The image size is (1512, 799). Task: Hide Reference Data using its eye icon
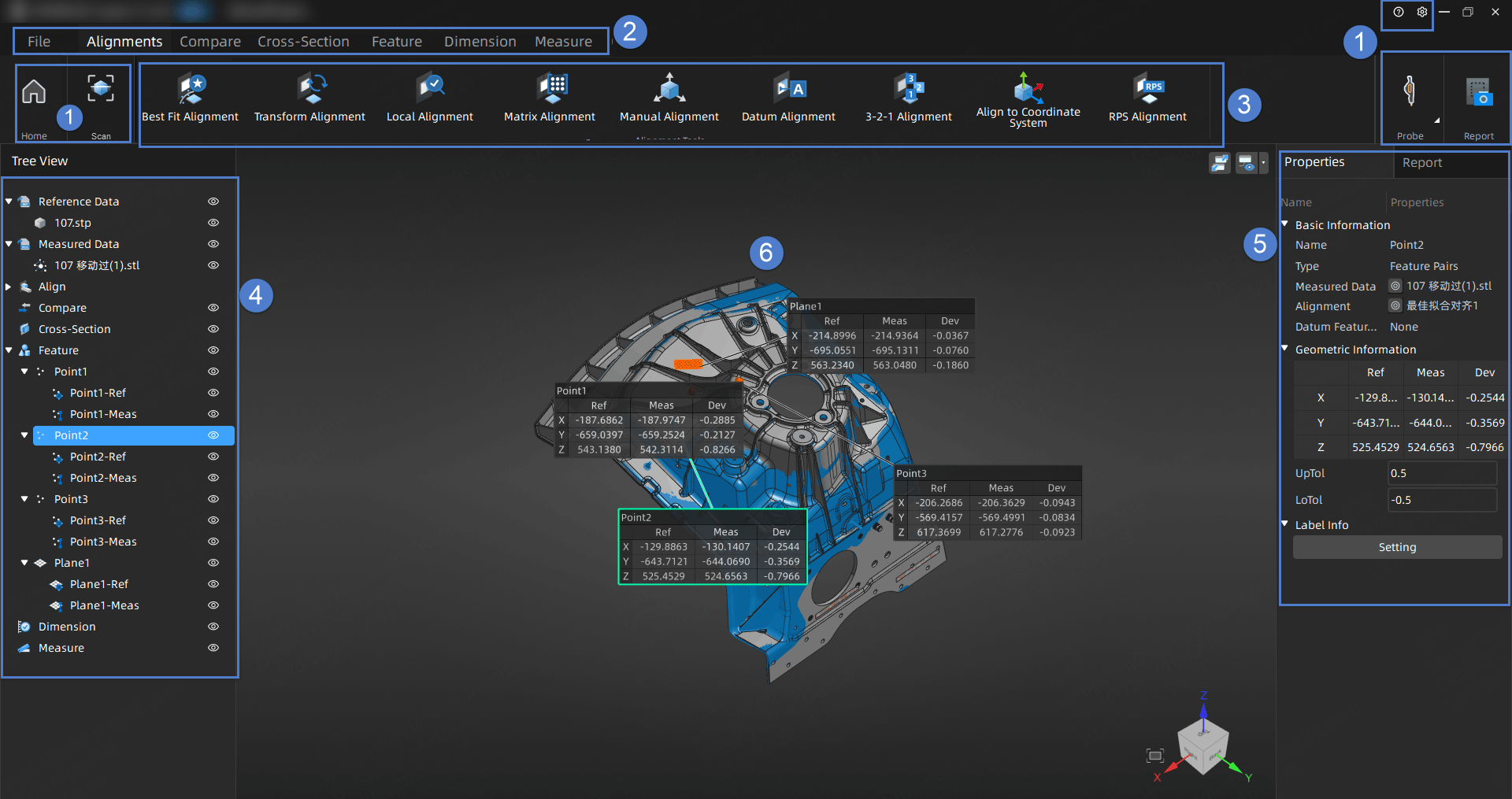[213, 202]
